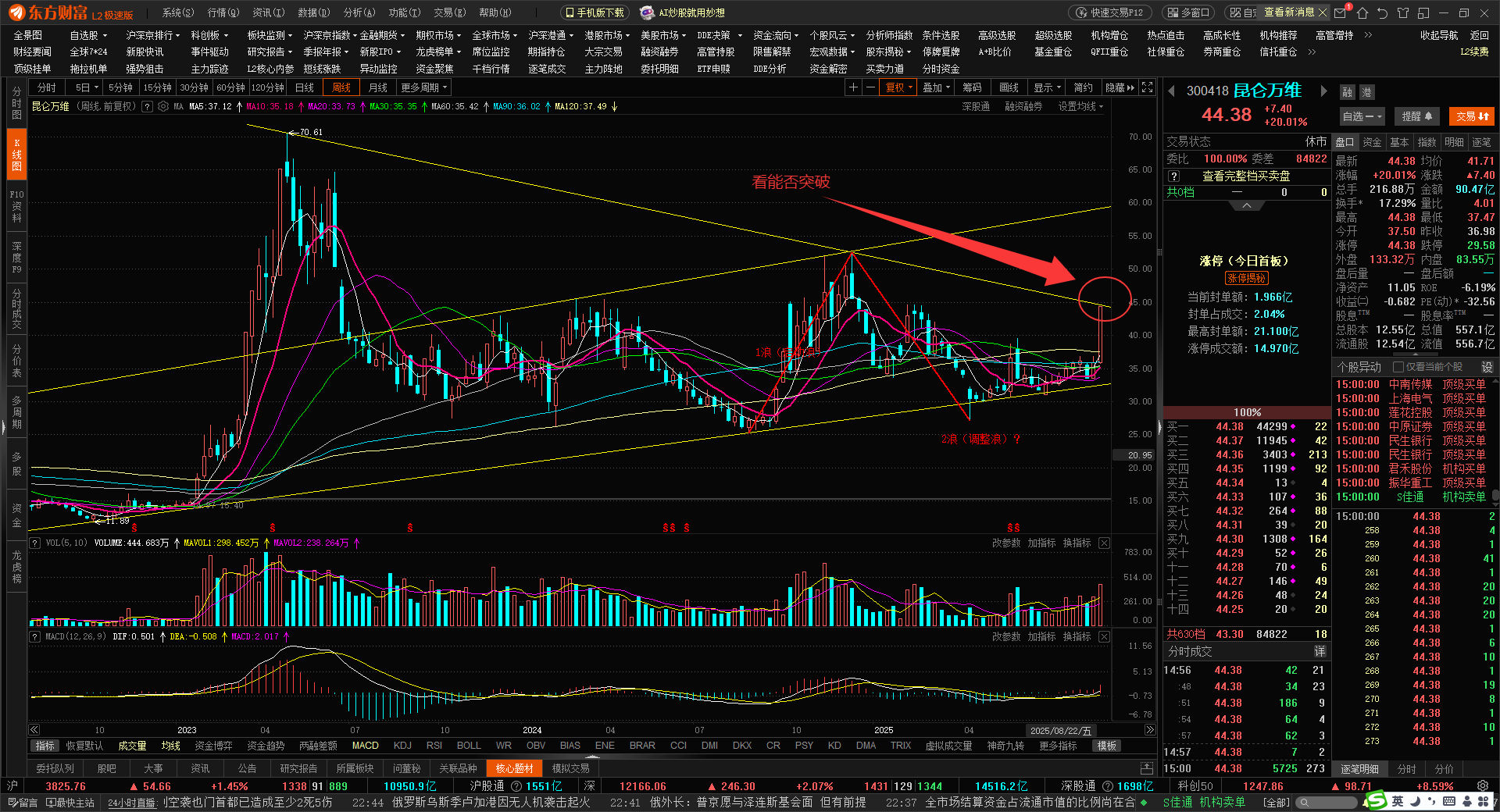Open 留言 message icon in status bar
This screenshot has height=812, width=1500.
22,803
